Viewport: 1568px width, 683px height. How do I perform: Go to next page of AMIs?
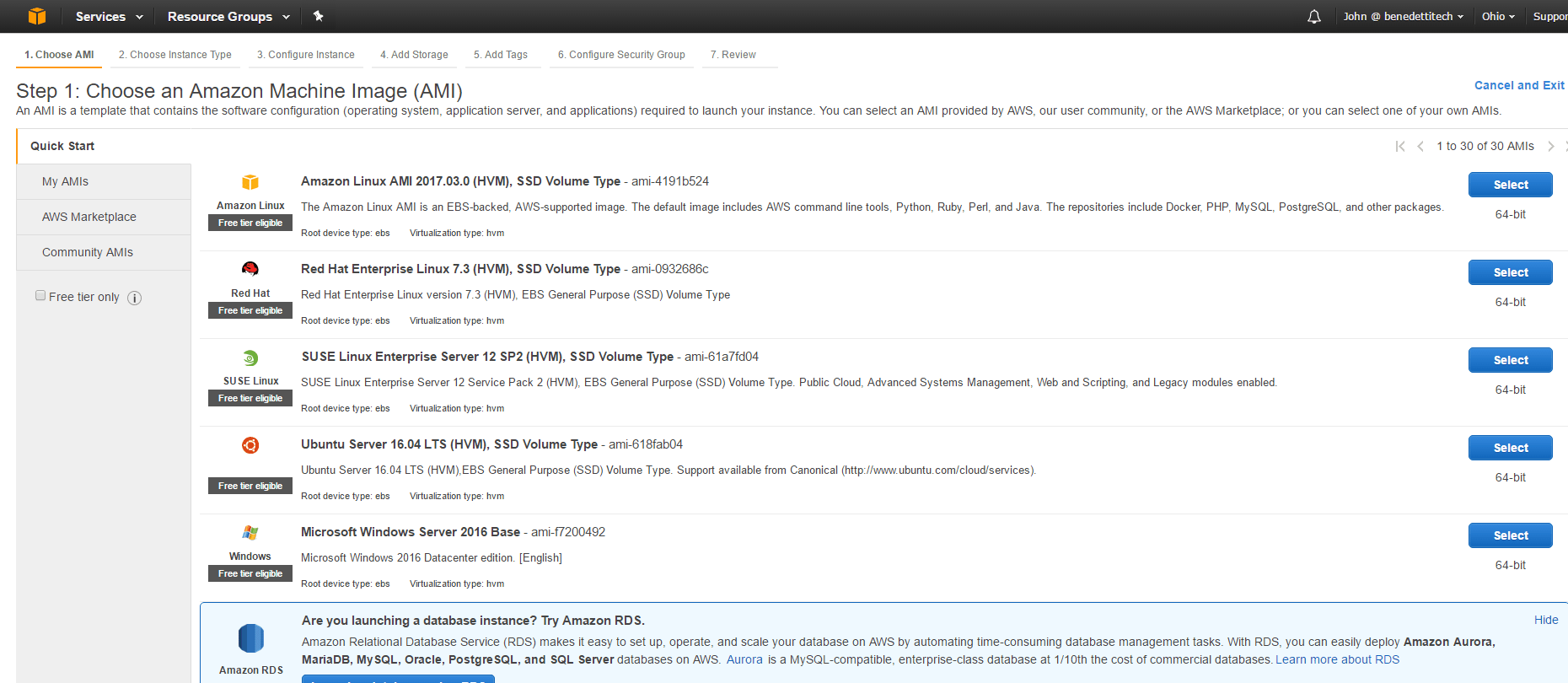(x=1550, y=146)
